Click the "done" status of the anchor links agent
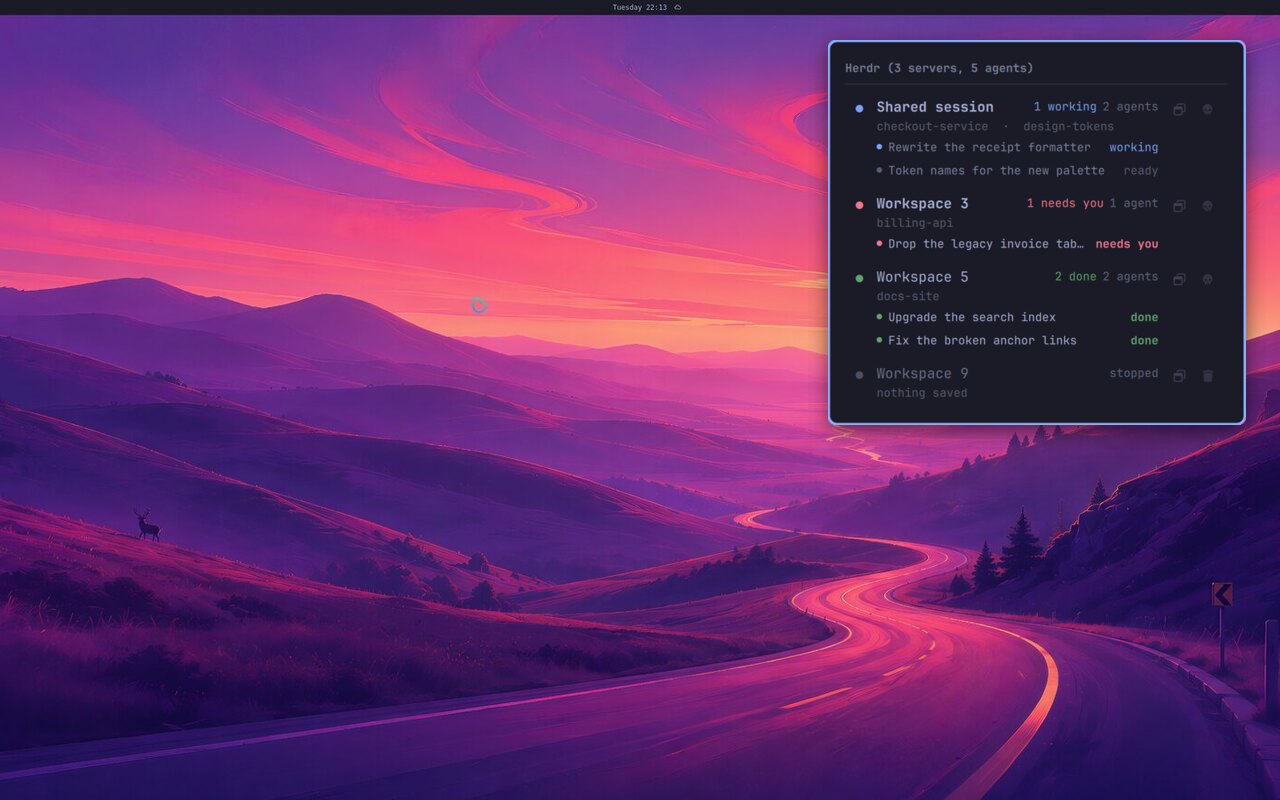1280x800 pixels. pos(1145,340)
